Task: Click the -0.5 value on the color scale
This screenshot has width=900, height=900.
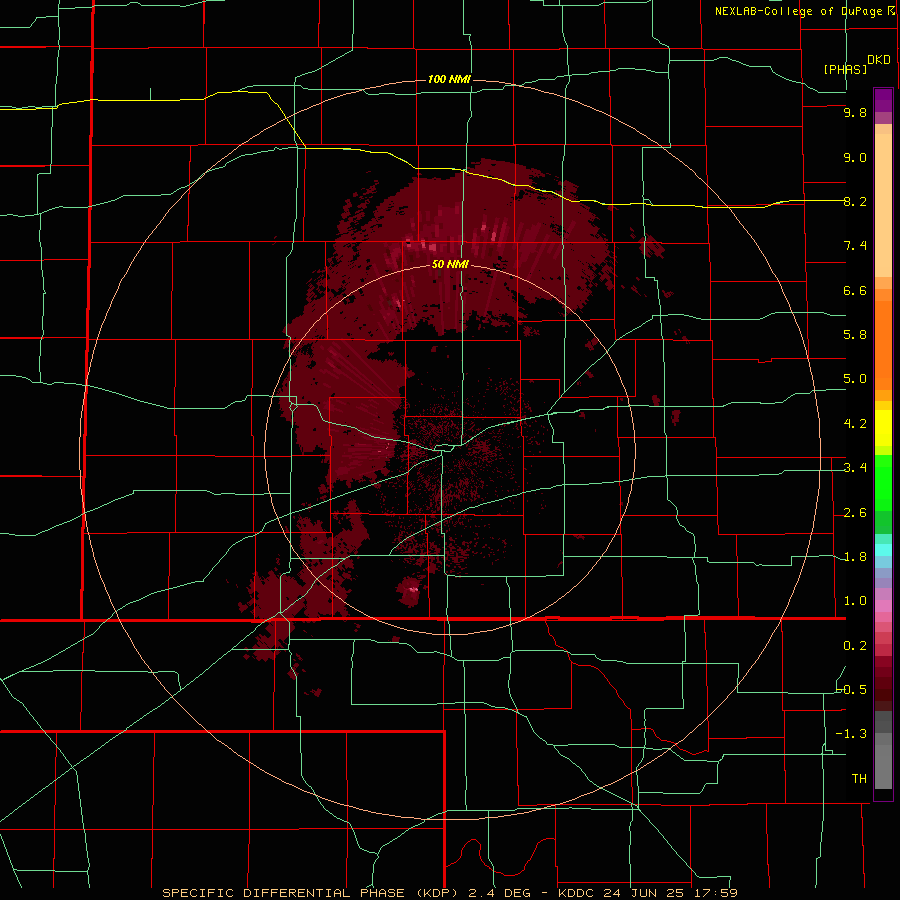Action: coord(851,689)
